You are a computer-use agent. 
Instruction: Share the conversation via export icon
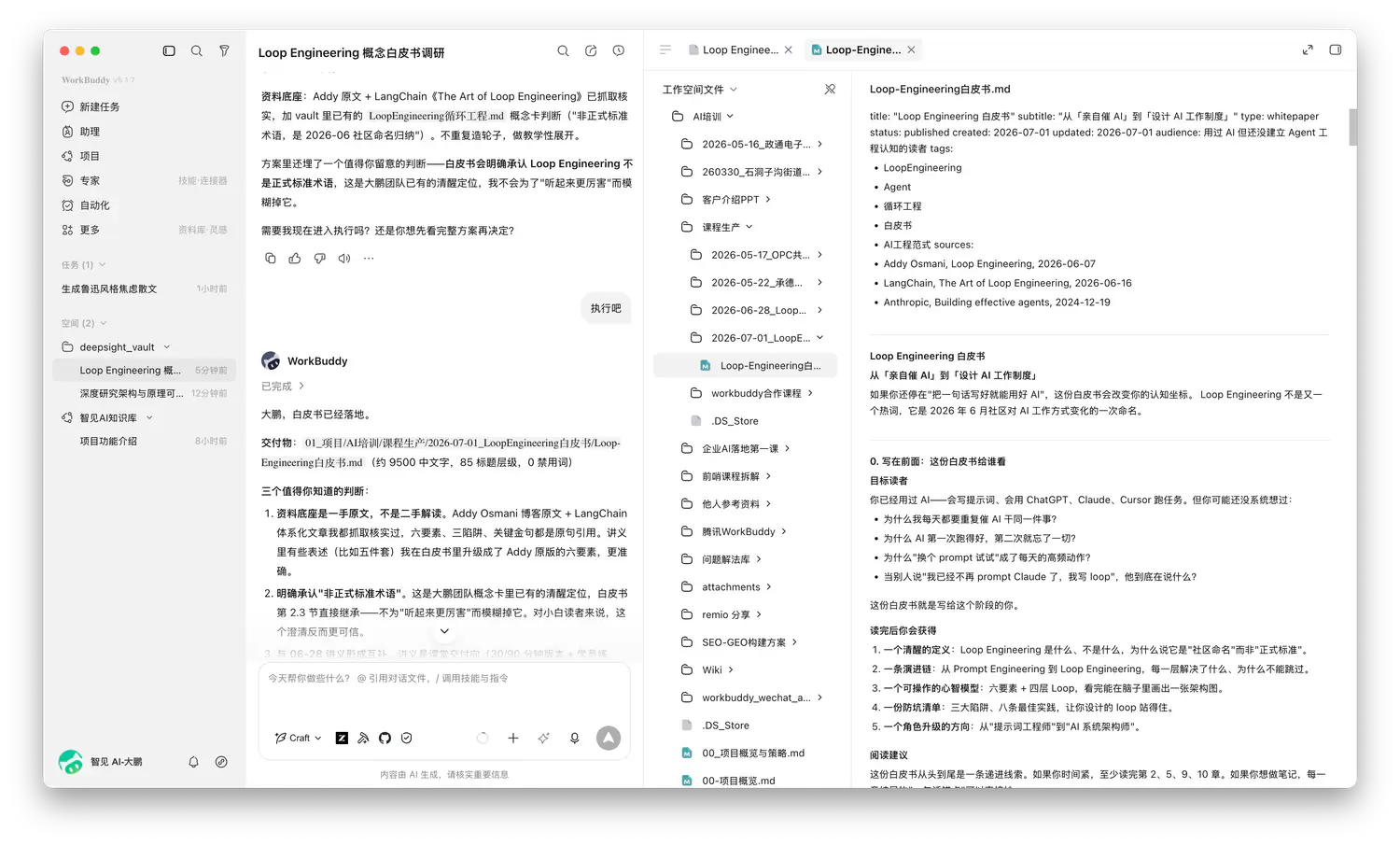591,51
